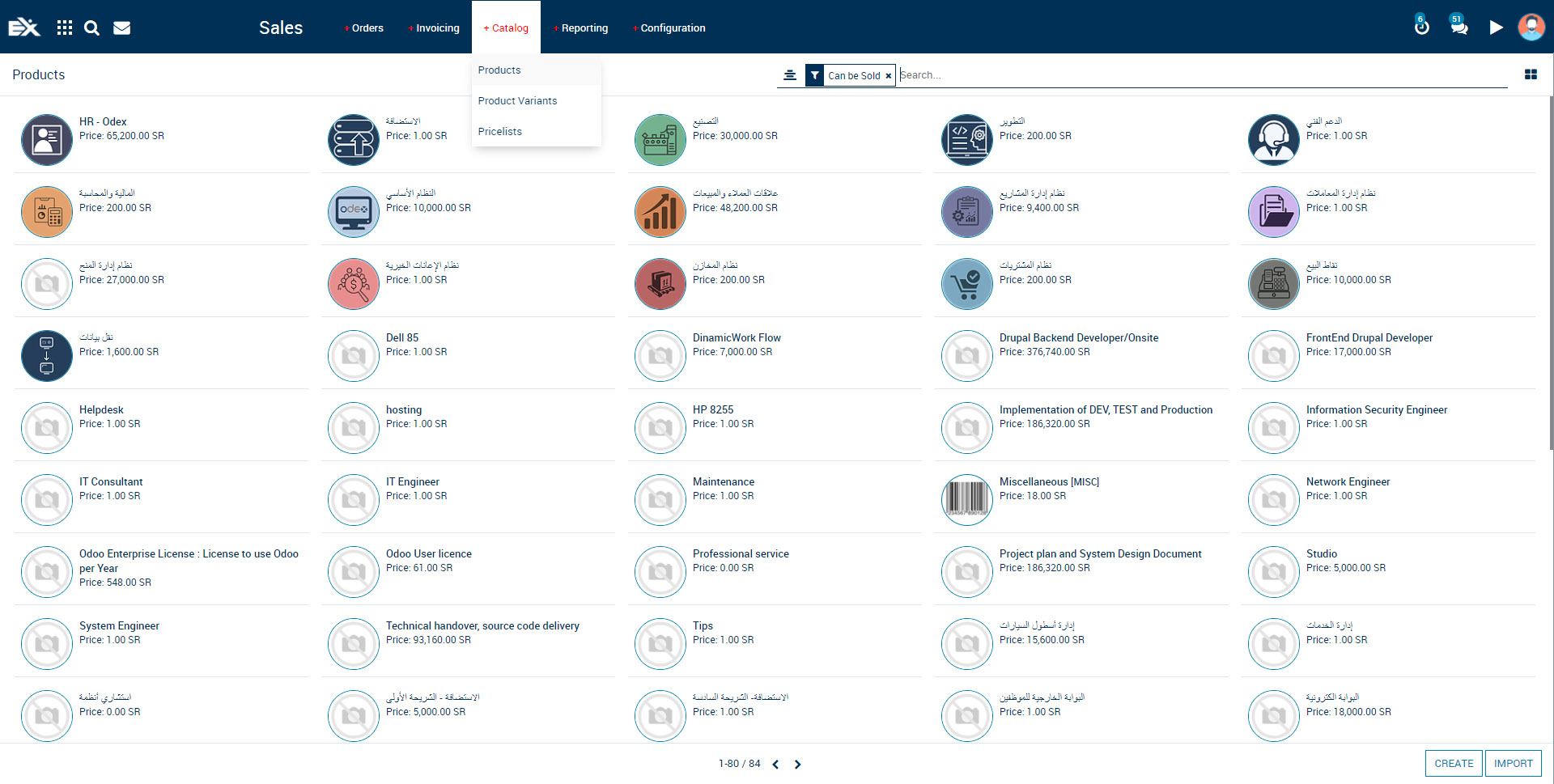Click the search options toggle icon
The image size is (1554, 784).
coord(790,75)
